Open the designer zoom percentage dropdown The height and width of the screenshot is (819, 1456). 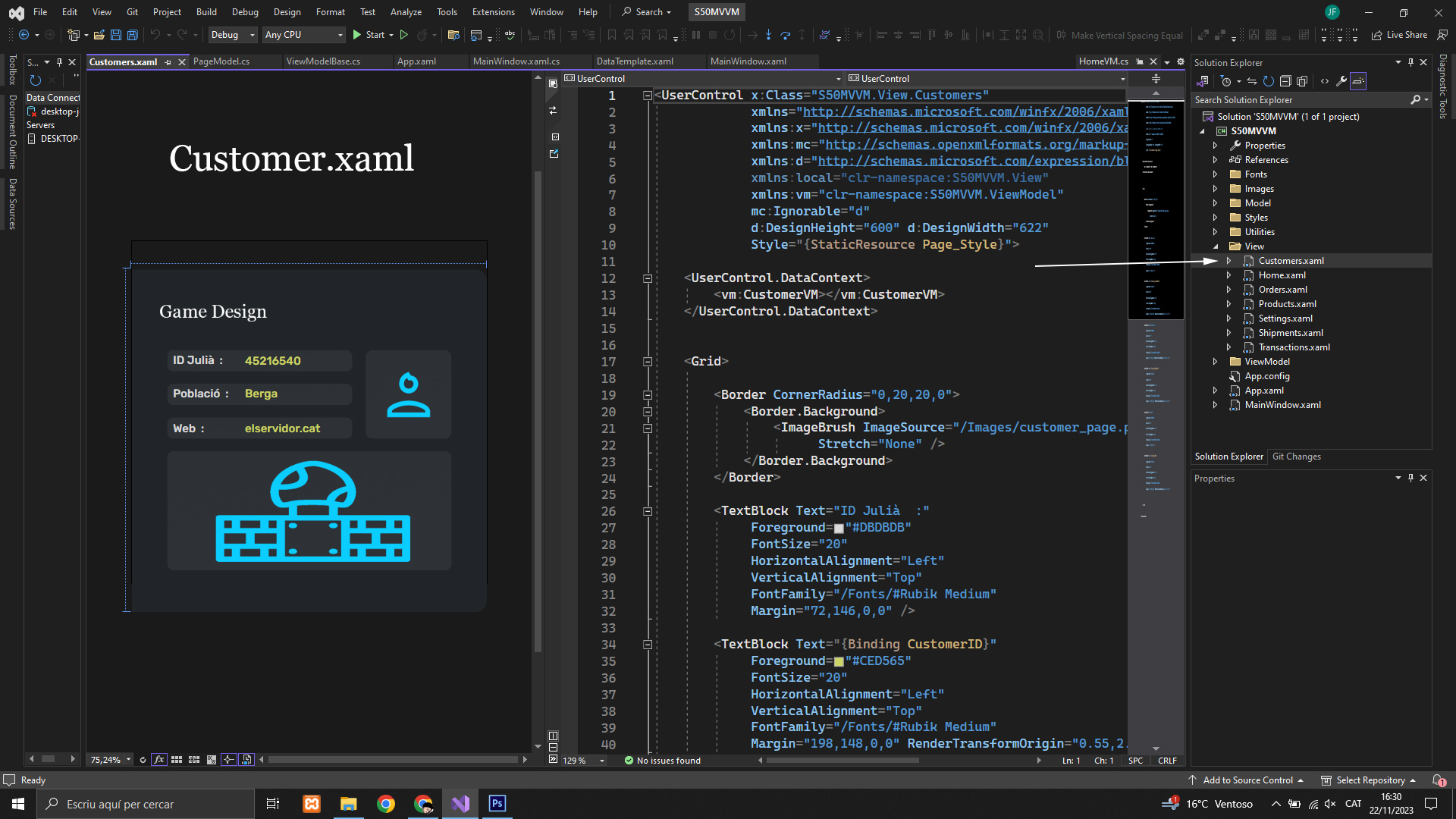(x=128, y=760)
